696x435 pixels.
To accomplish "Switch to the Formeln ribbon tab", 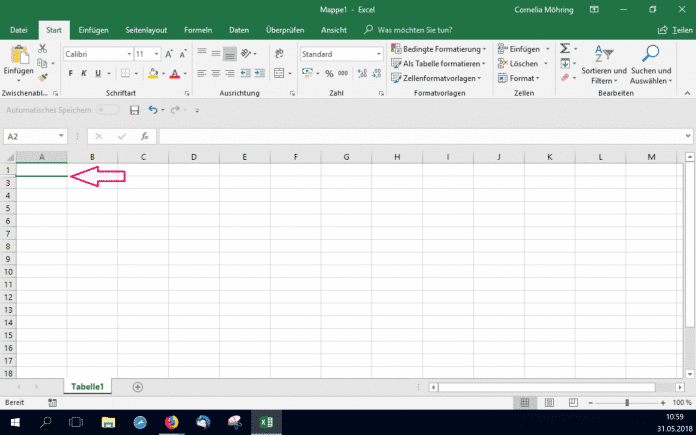I will pyautogui.click(x=198, y=30).
